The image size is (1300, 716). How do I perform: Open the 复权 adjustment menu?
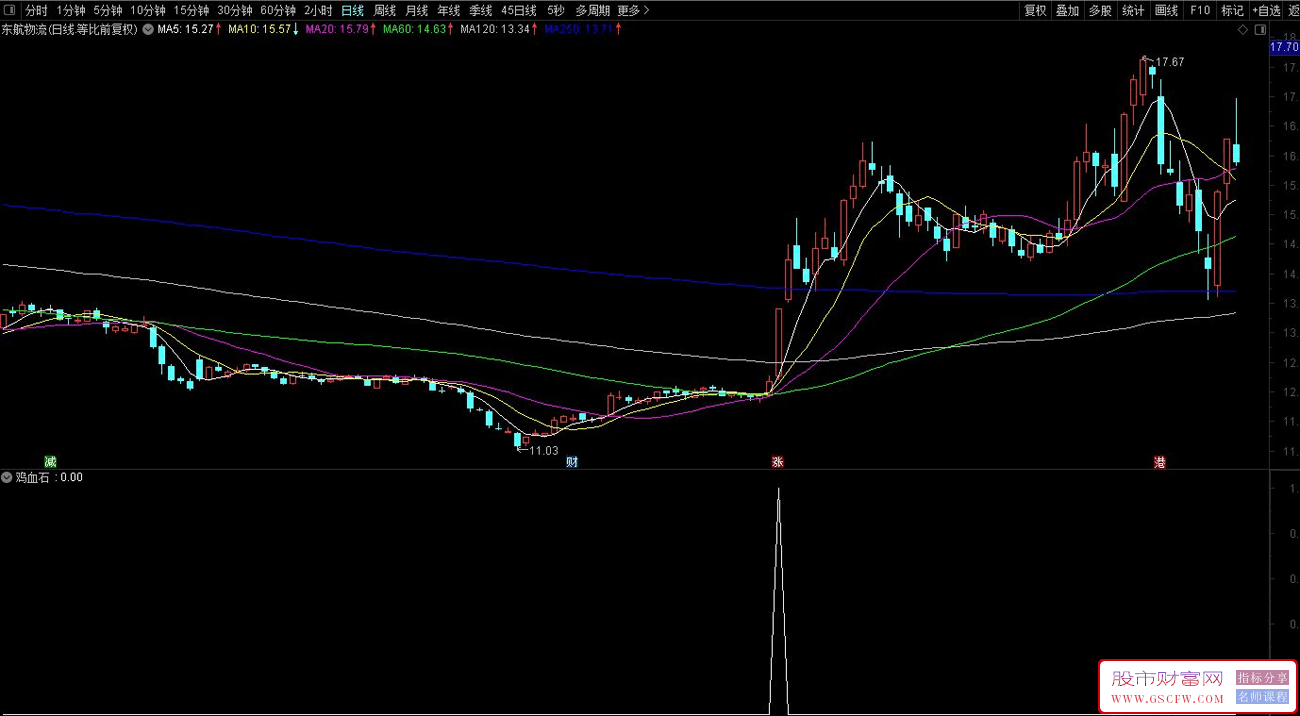coord(1035,10)
